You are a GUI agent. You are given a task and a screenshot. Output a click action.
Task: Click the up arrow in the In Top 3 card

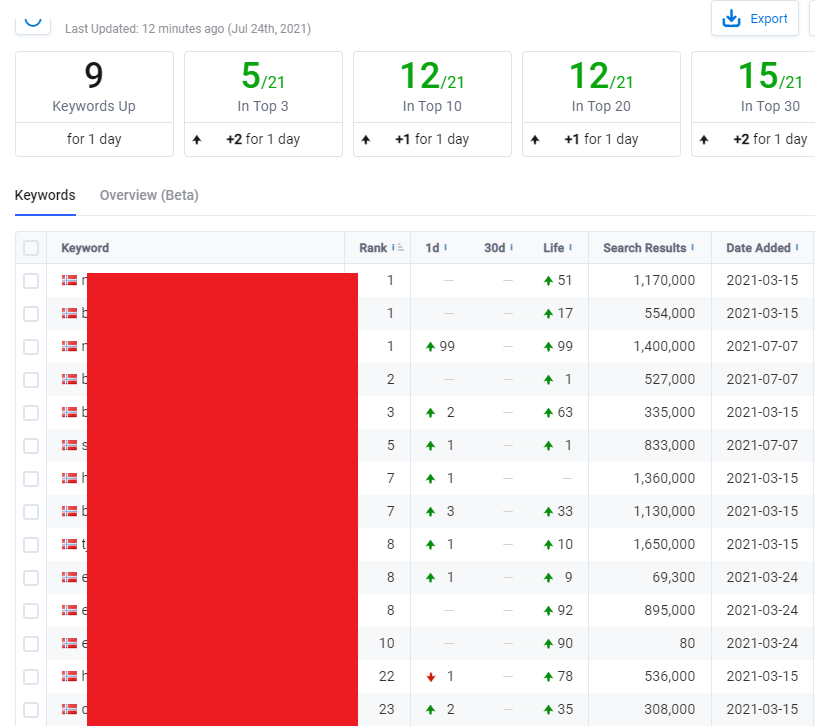tap(196, 139)
